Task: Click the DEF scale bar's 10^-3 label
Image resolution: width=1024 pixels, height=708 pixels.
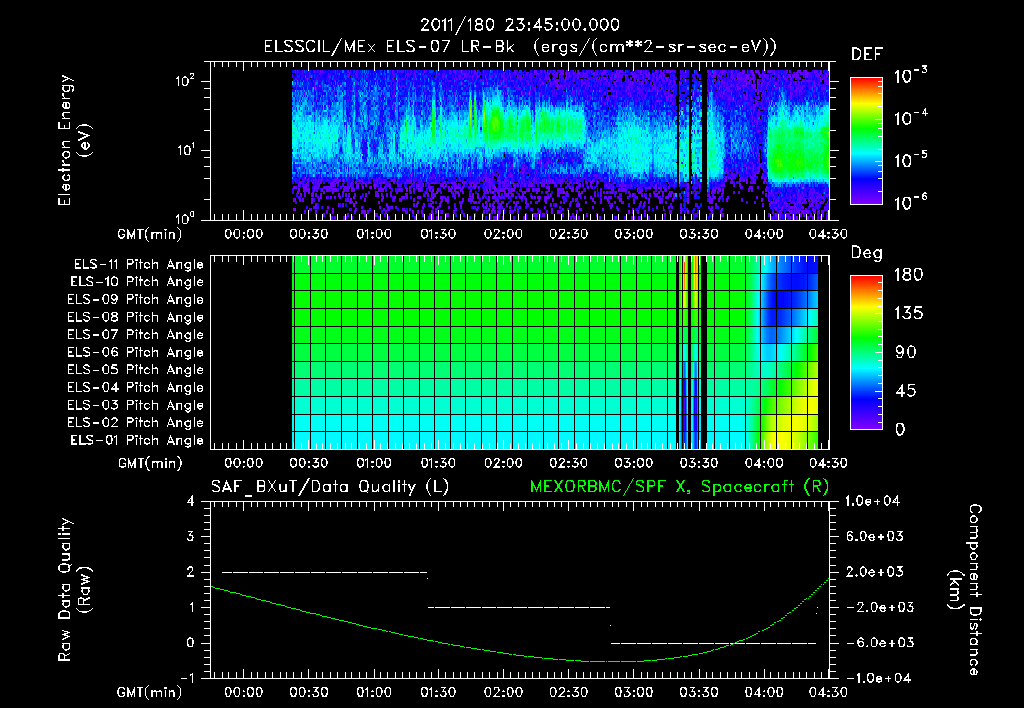Action: tap(910, 76)
